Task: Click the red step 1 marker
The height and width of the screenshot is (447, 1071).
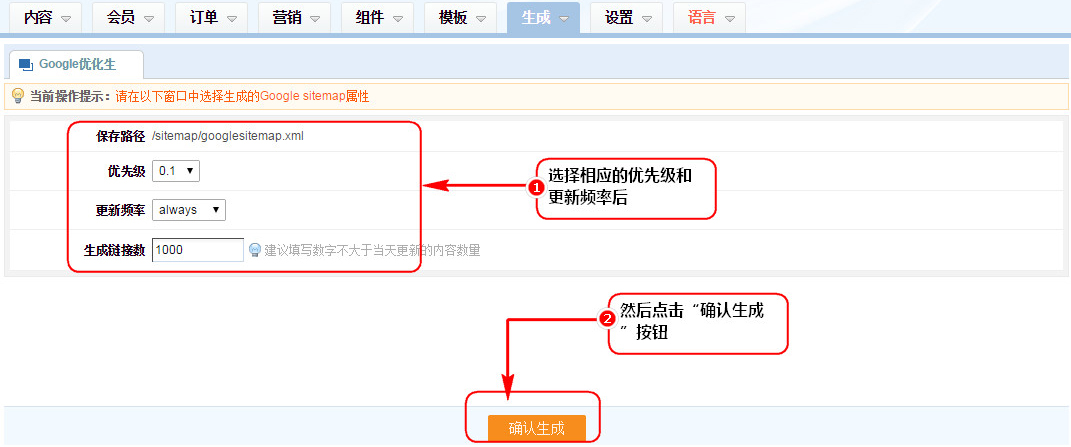Action: (x=536, y=187)
